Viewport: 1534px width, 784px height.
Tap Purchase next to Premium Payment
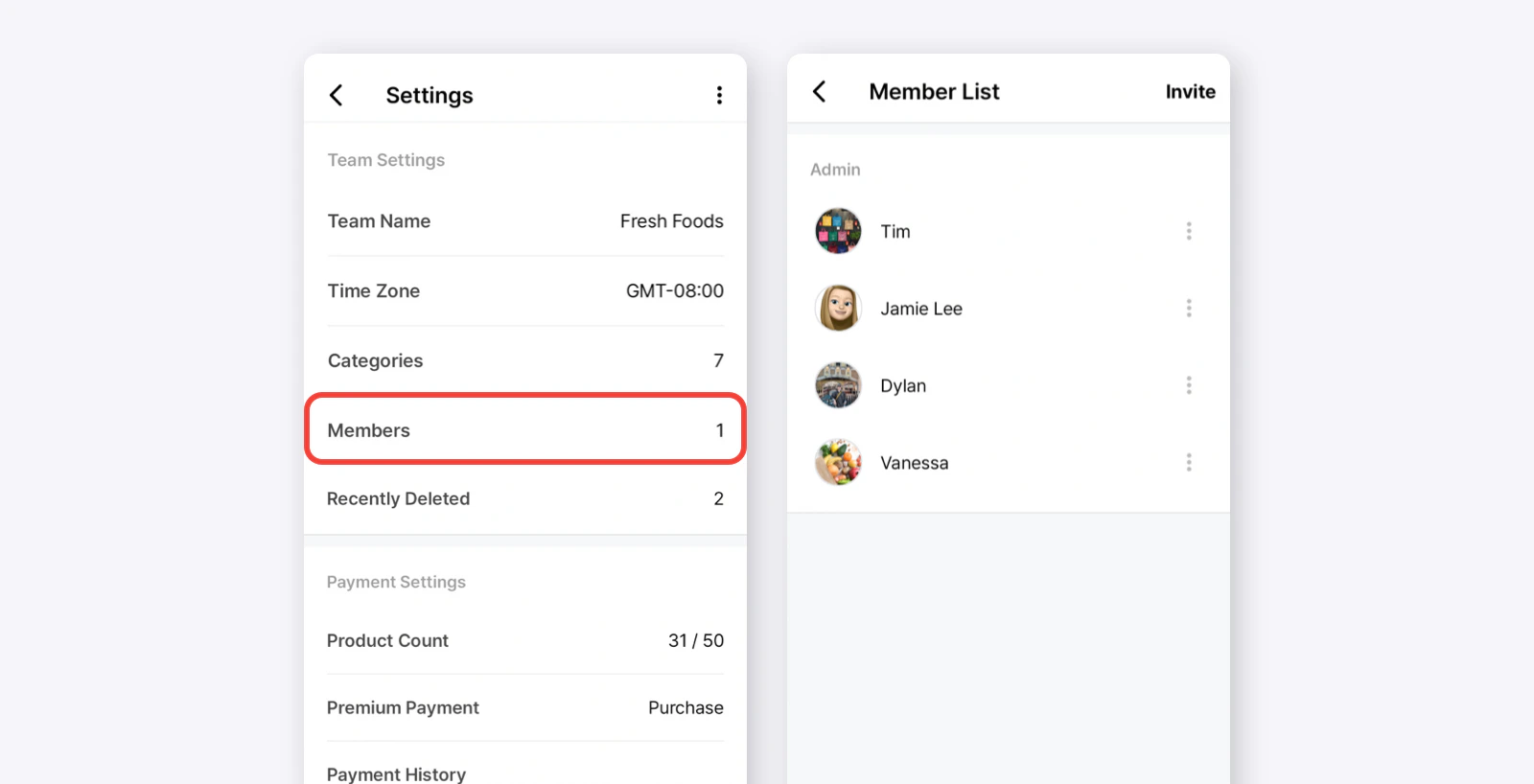686,707
